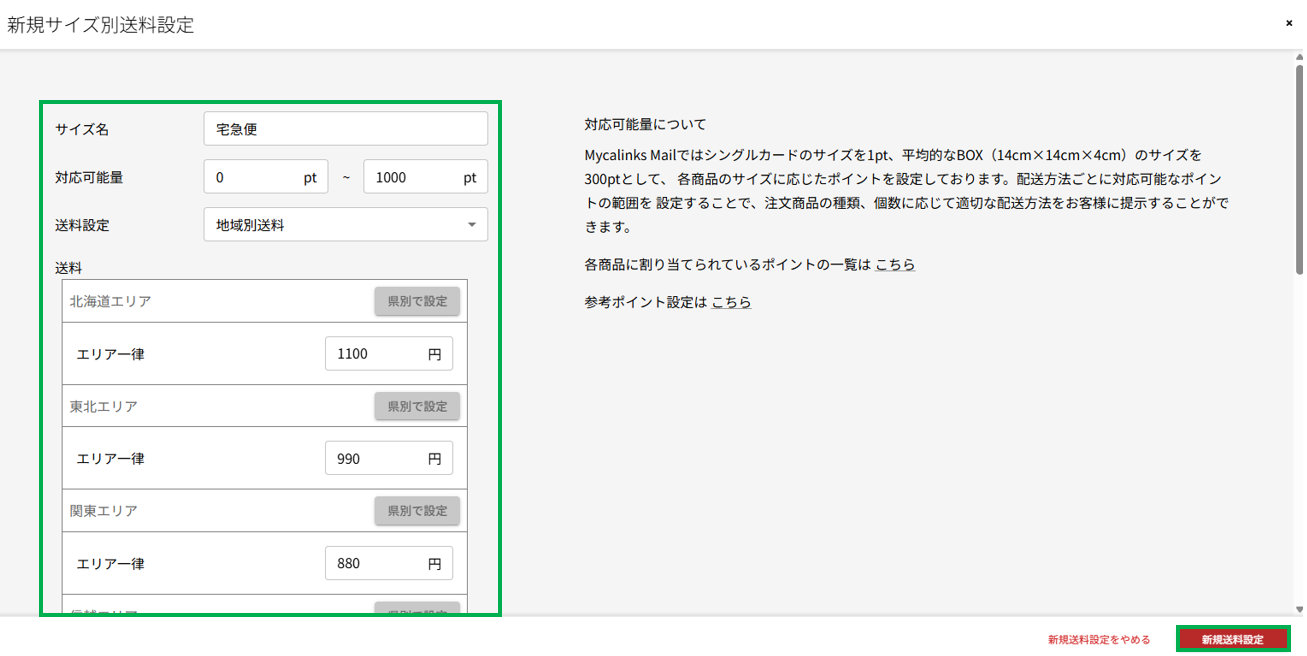1307x656 pixels.
Task: Click the 東北 shipping fee field showing 990
Action: coord(375,458)
